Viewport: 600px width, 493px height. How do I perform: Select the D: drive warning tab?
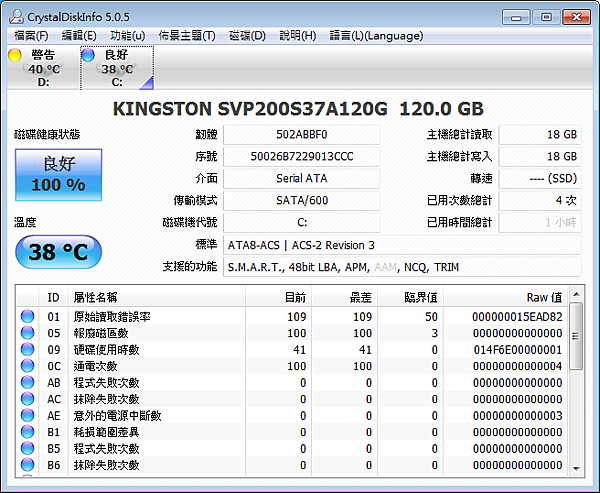[43, 68]
